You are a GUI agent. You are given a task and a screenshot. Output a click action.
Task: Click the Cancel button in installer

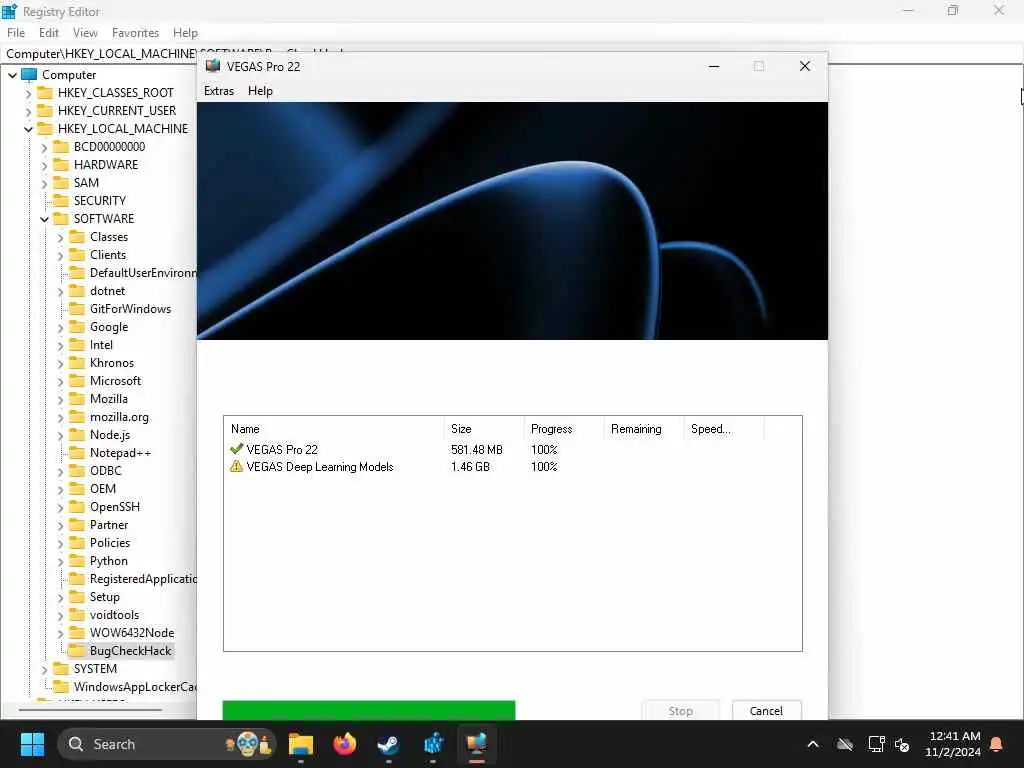click(766, 711)
